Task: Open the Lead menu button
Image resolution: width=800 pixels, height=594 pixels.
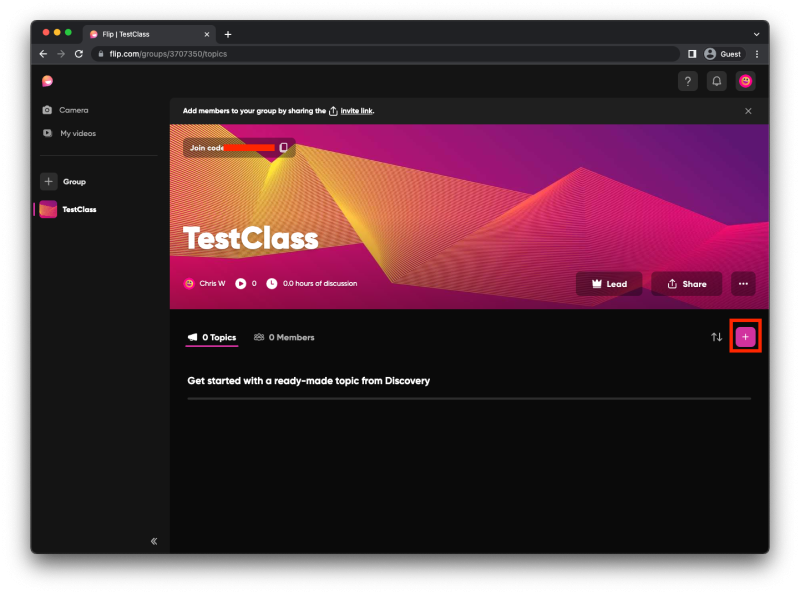Action: click(x=609, y=283)
